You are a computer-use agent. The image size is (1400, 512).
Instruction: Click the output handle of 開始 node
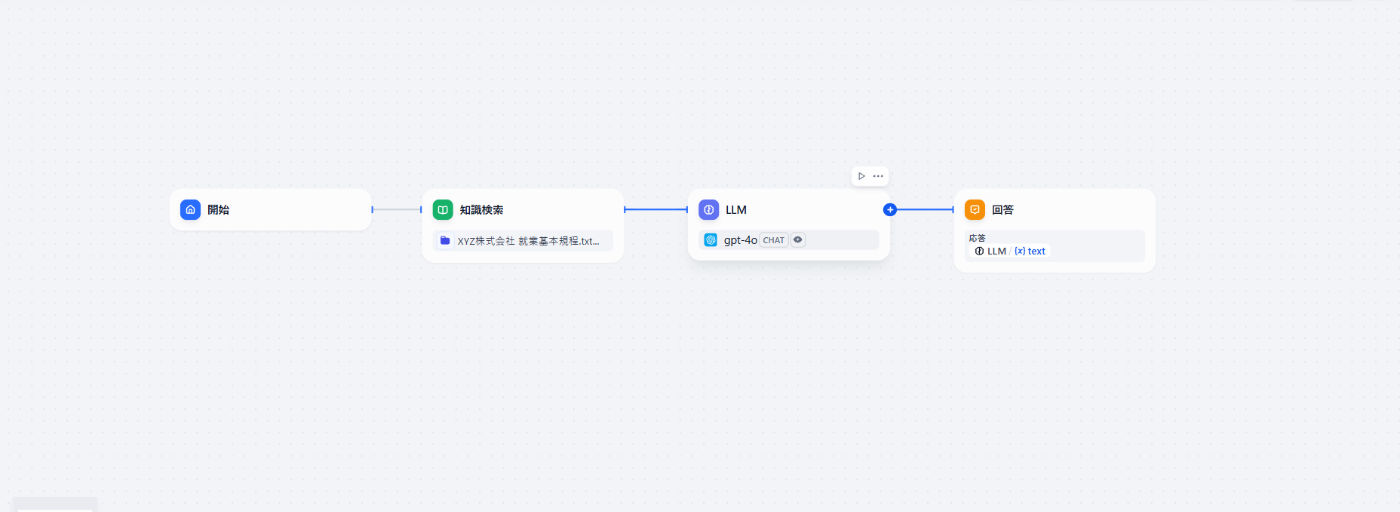[372, 210]
